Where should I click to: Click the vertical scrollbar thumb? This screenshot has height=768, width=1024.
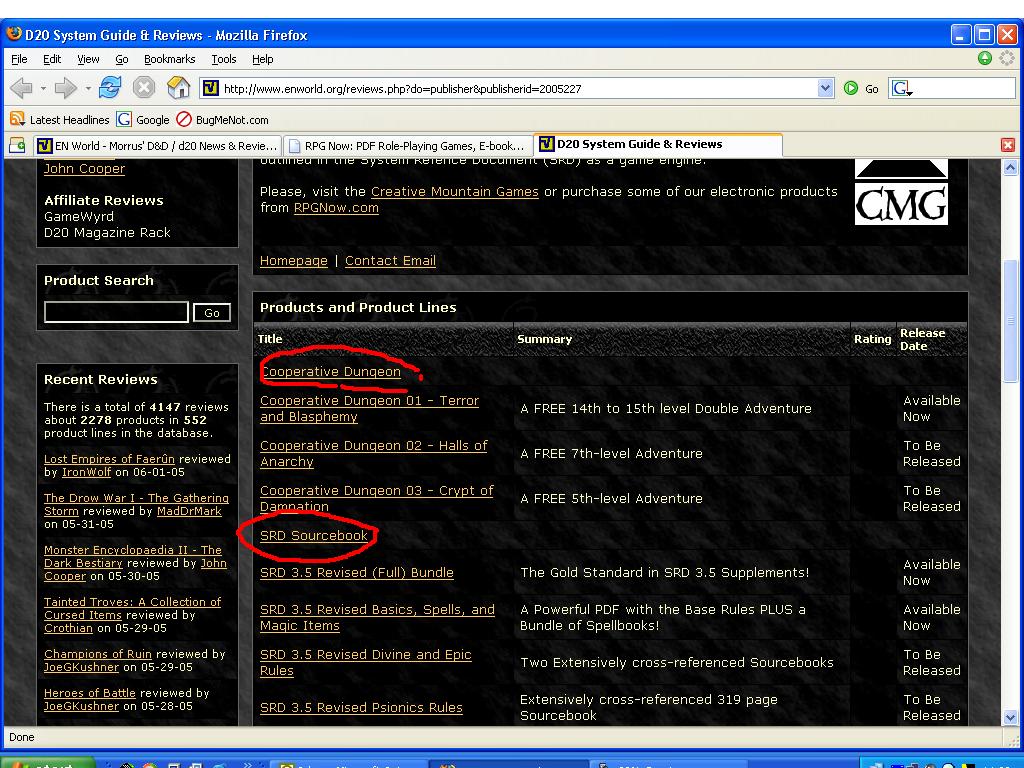[1010, 320]
